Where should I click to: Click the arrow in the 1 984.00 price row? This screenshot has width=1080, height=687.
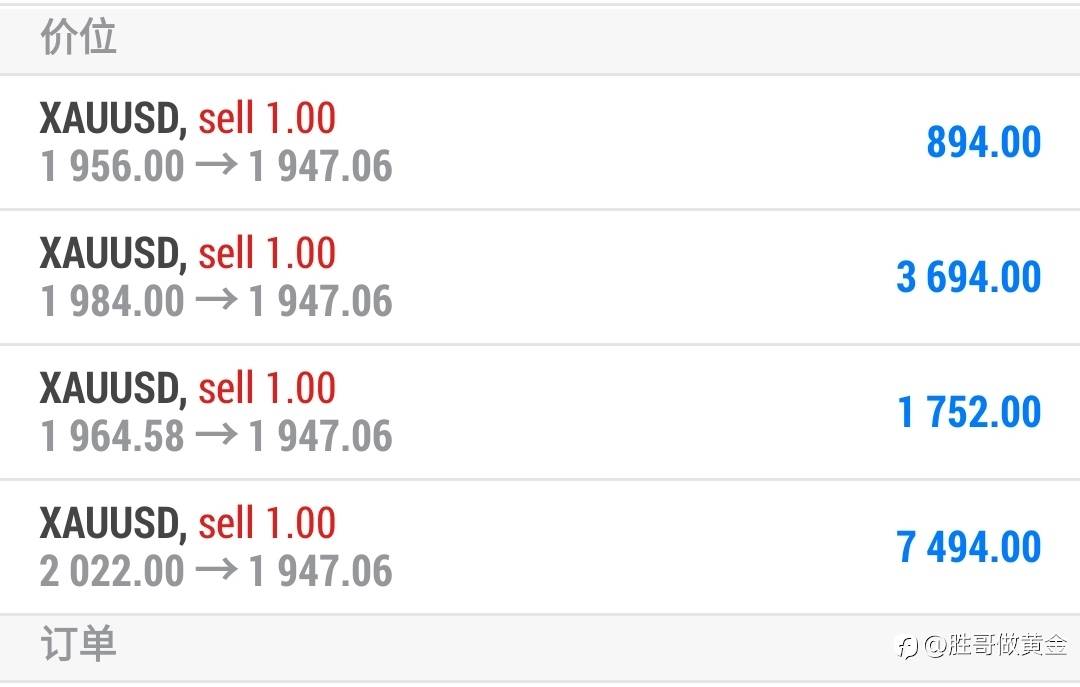point(217,300)
